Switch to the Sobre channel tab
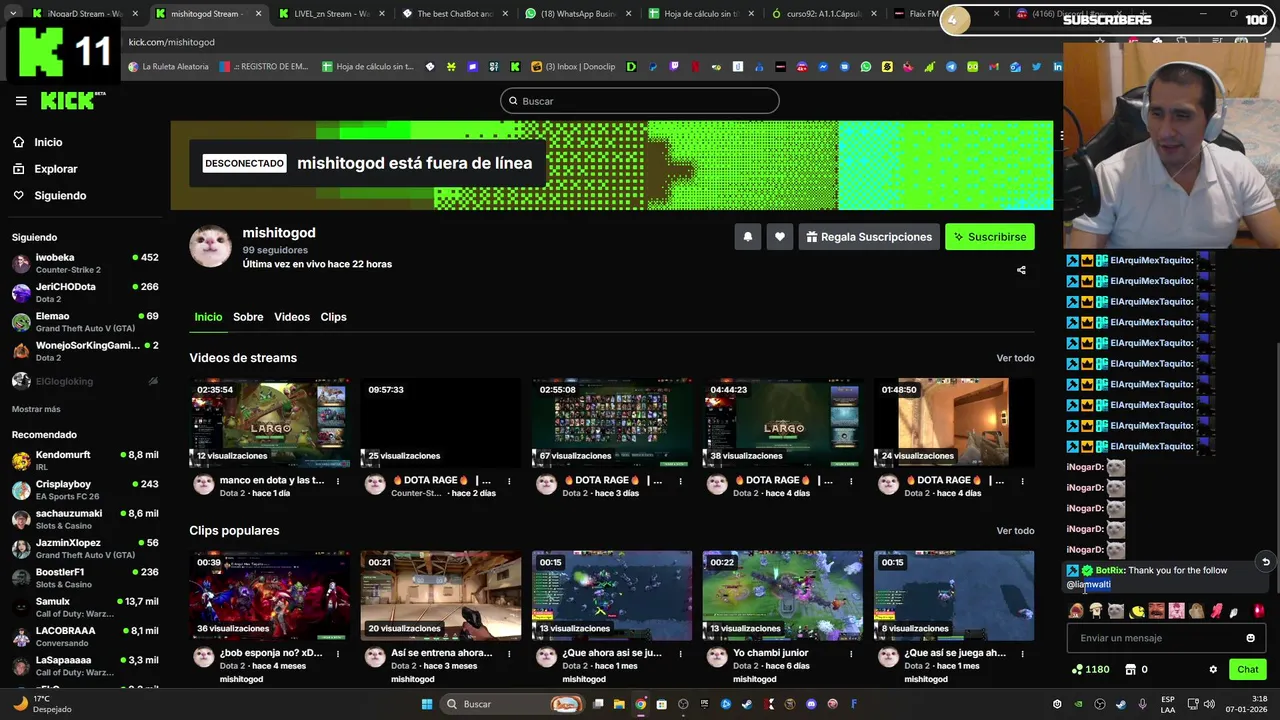The image size is (1280, 720). point(248,317)
